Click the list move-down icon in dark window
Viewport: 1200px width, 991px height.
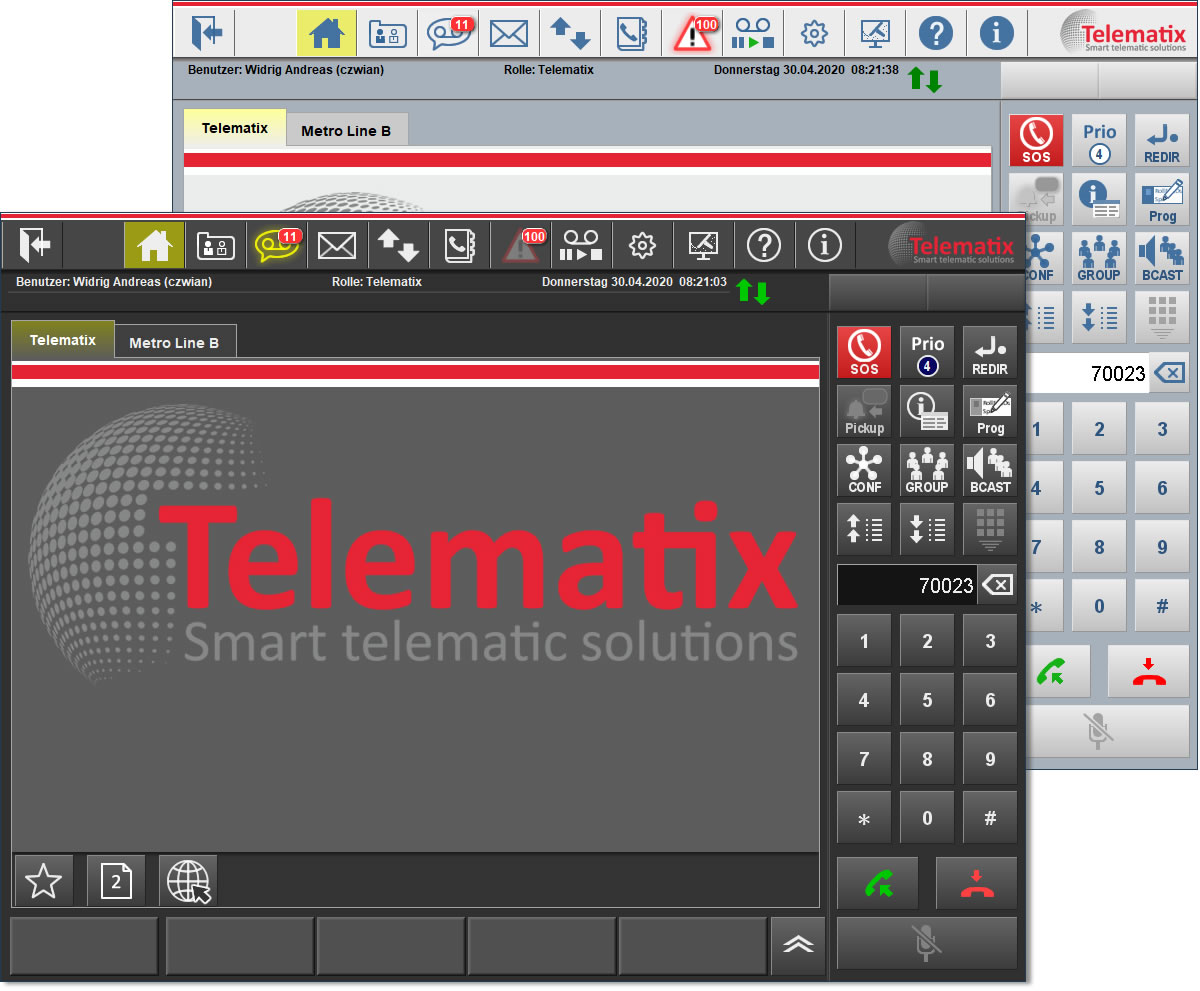[x=927, y=529]
